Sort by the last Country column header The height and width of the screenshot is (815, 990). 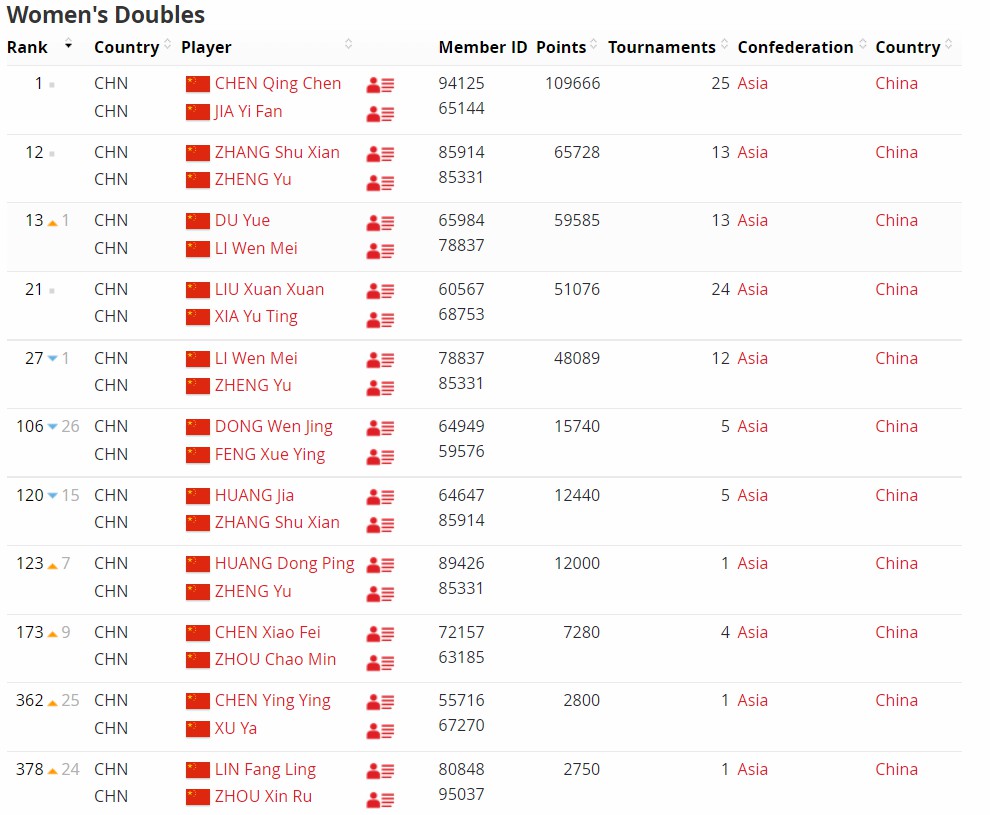click(x=914, y=47)
